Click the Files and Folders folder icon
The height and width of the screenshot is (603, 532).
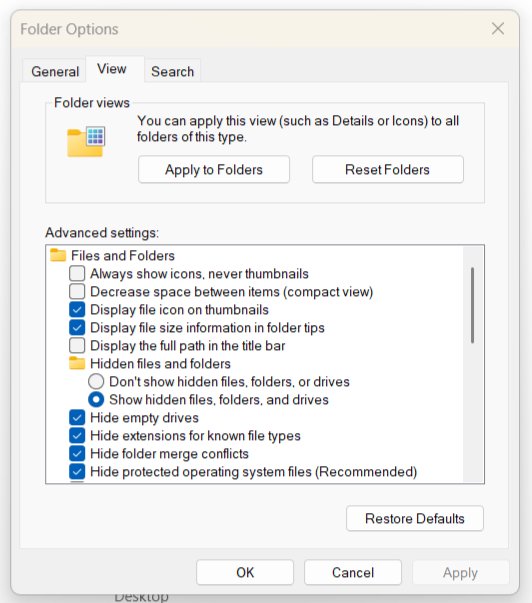pos(58,255)
